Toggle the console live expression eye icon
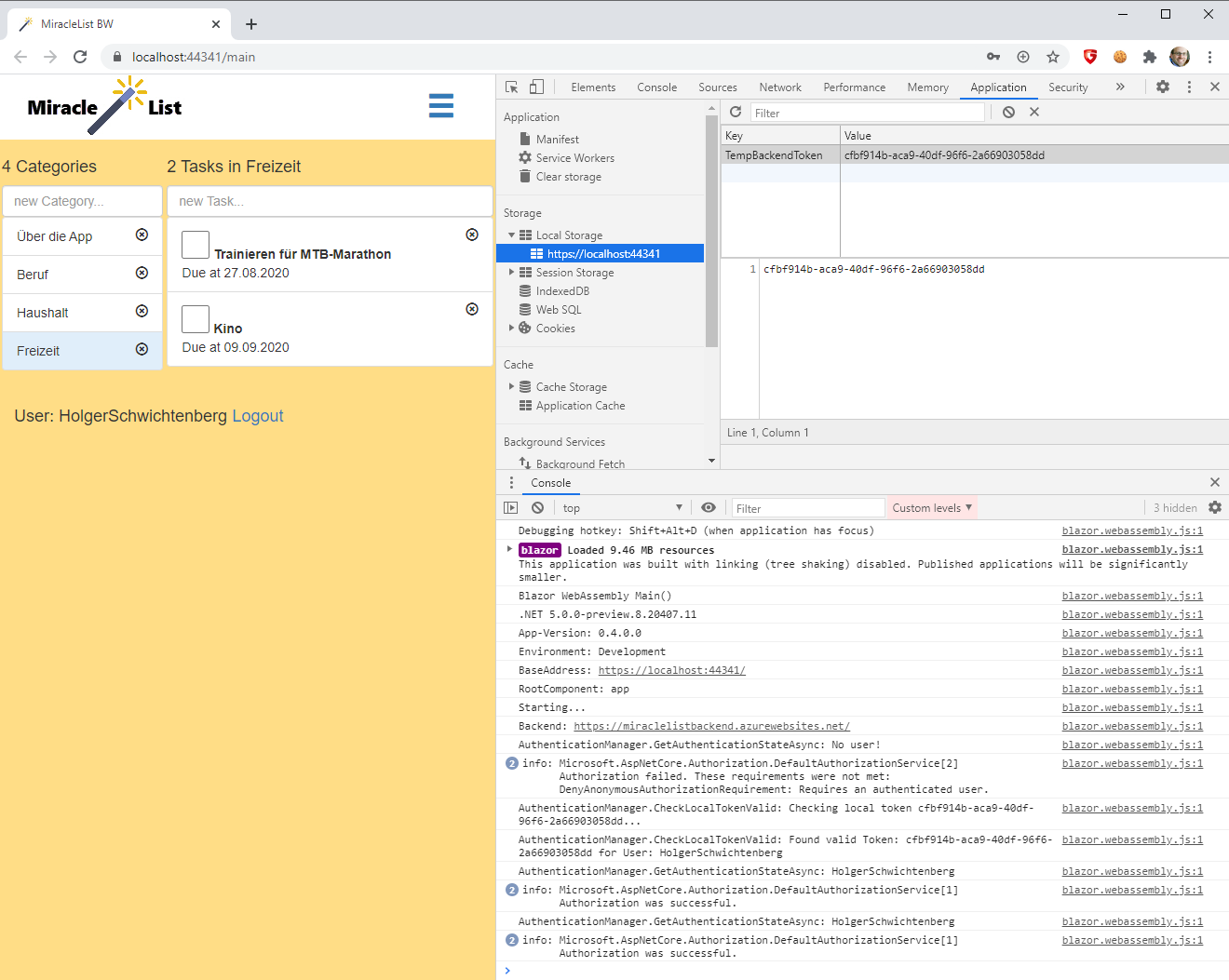Viewport: 1229px width, 980px height. pyautogui.click(x=709, y=507)
